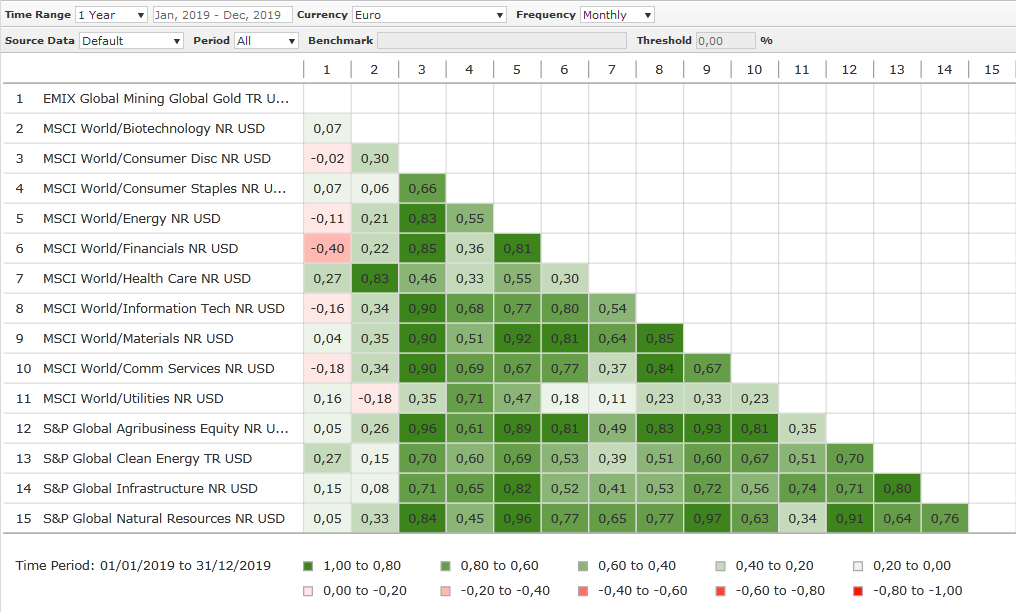Open the Frequency Monthly dropdown

pyautogui.click(x=617, y=15)
